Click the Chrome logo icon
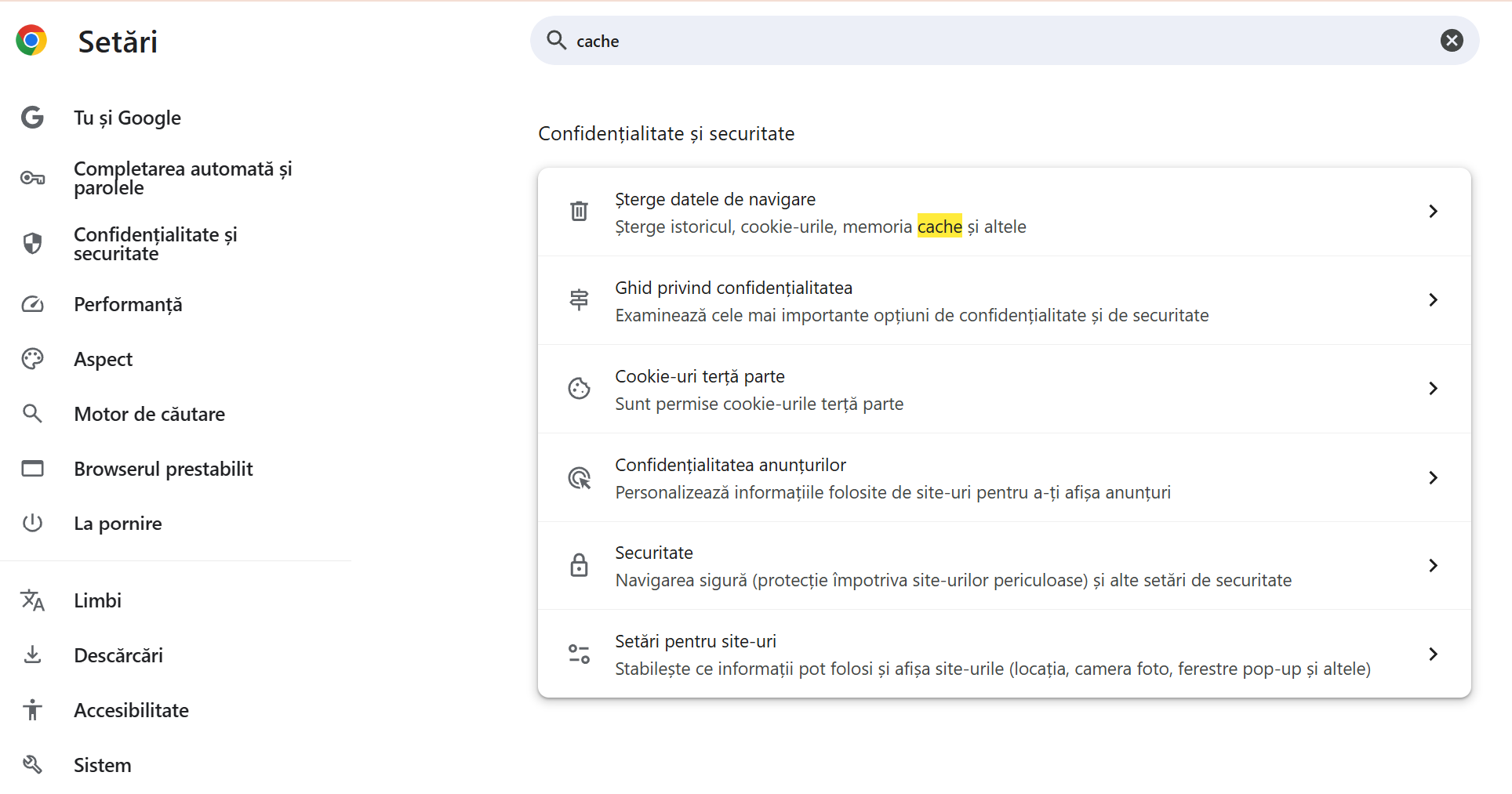Viewport: 1512px width, 794px height. click(x=31, y=40)
